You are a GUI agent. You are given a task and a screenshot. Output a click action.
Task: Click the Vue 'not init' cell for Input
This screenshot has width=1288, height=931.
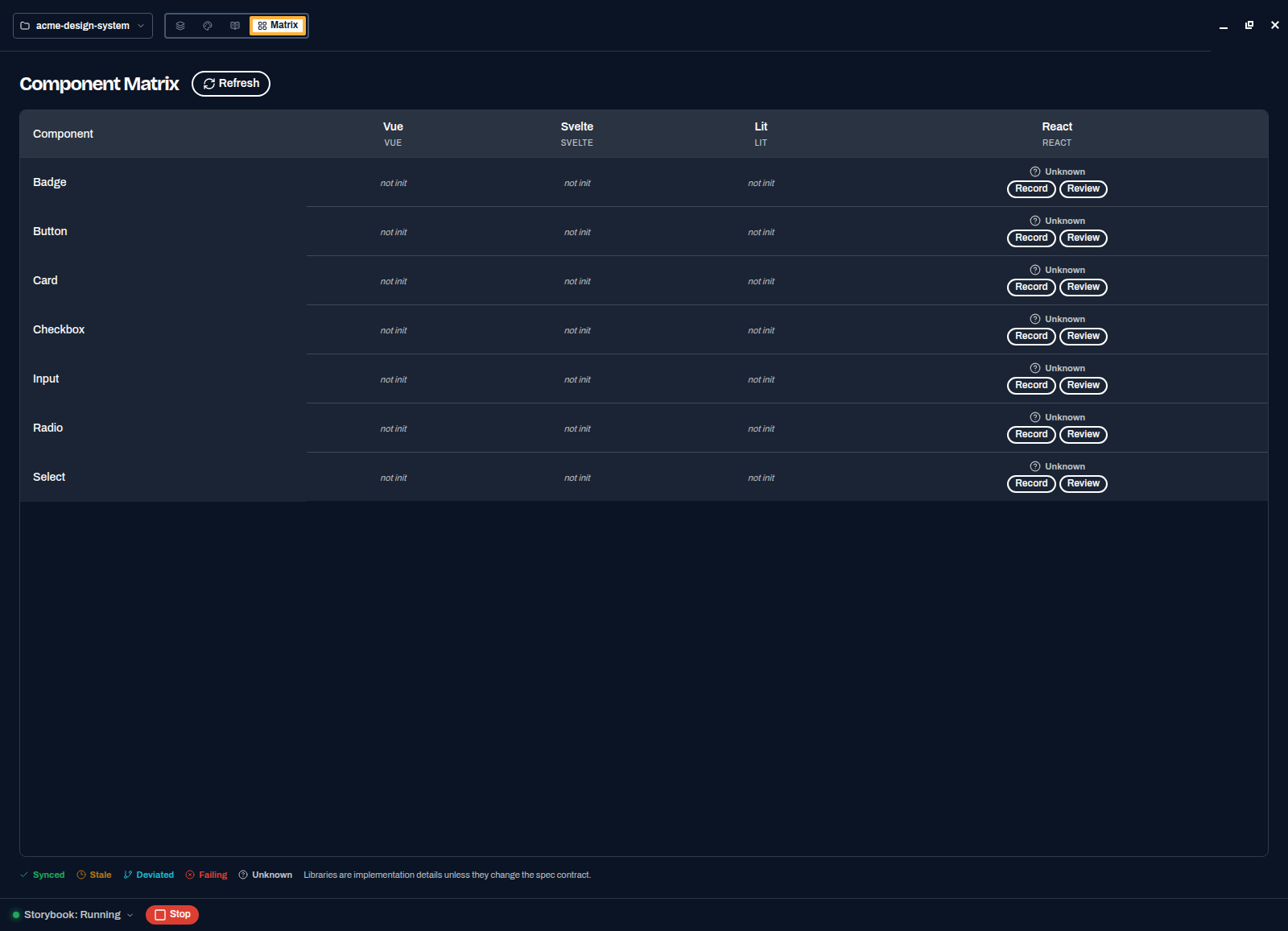(x=394, y=379)
